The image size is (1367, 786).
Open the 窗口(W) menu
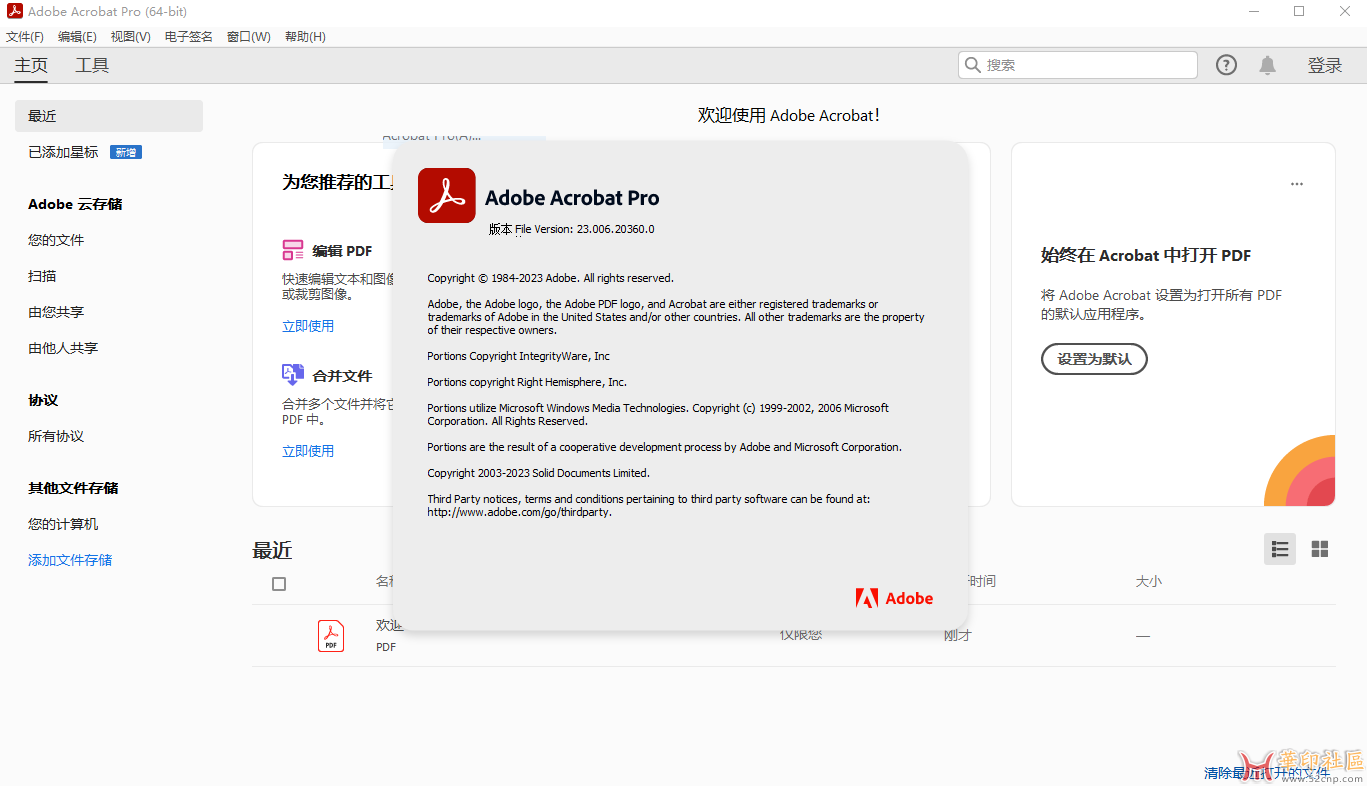(x=249, y=37)
